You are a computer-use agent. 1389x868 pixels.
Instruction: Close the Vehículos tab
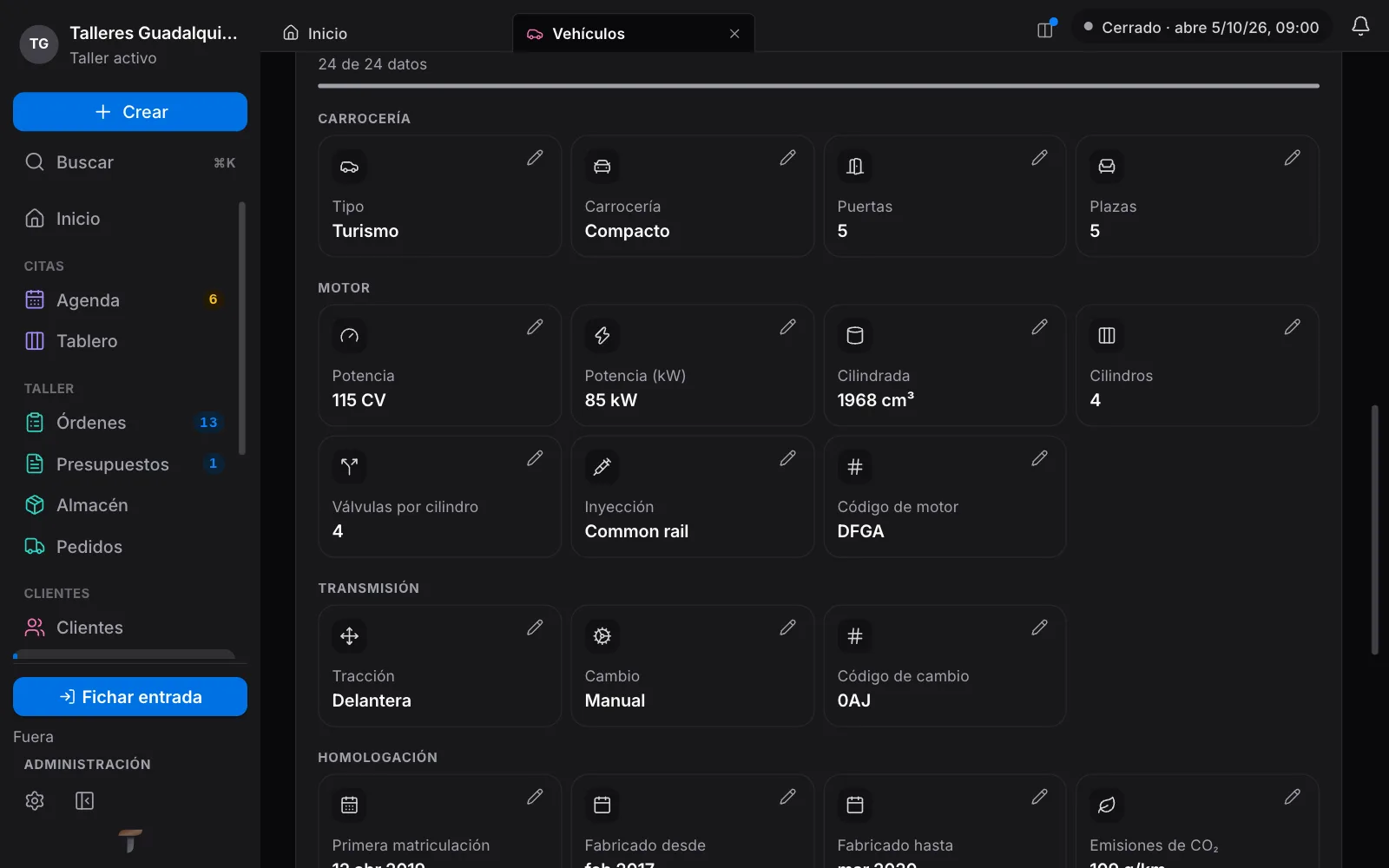pos(734,34)
